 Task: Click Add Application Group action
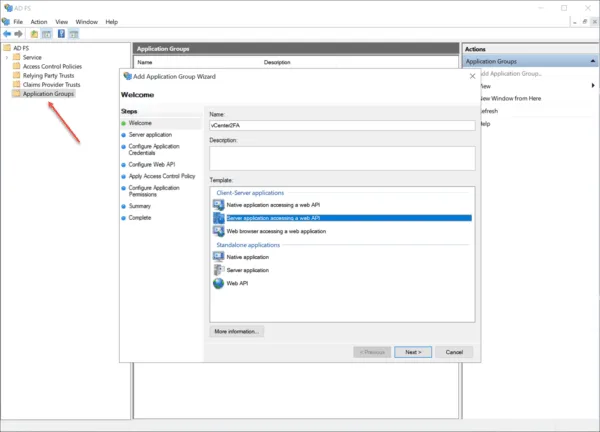[511, 73]
